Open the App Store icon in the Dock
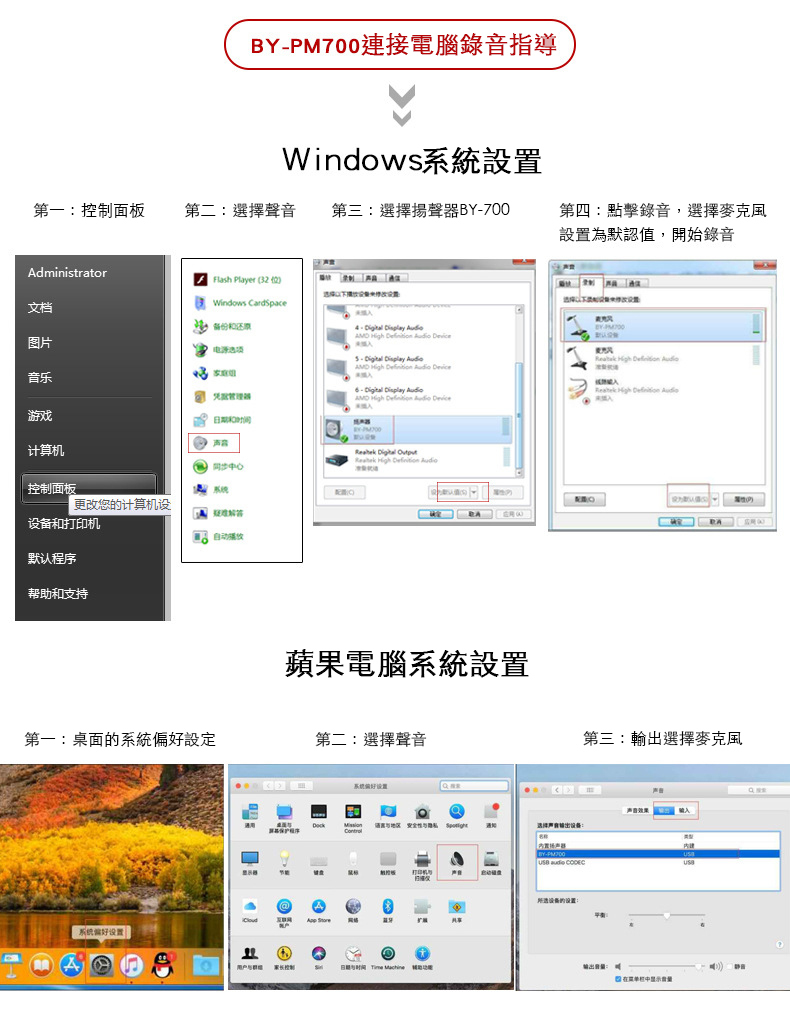The width and height of the screenshot is (790, 1024). tap(71, 965)
